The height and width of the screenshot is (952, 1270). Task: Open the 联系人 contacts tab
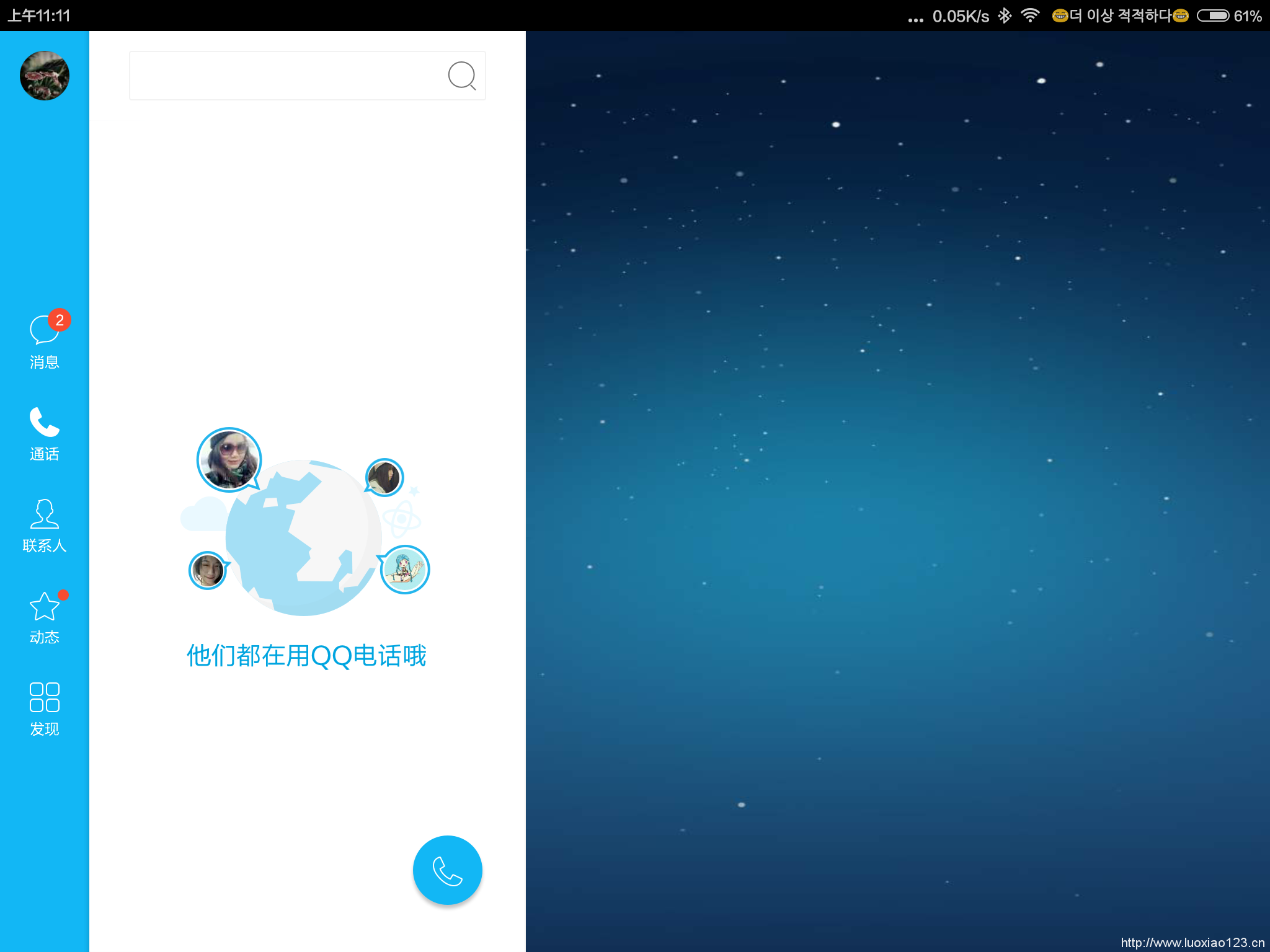tap(44, 545)
